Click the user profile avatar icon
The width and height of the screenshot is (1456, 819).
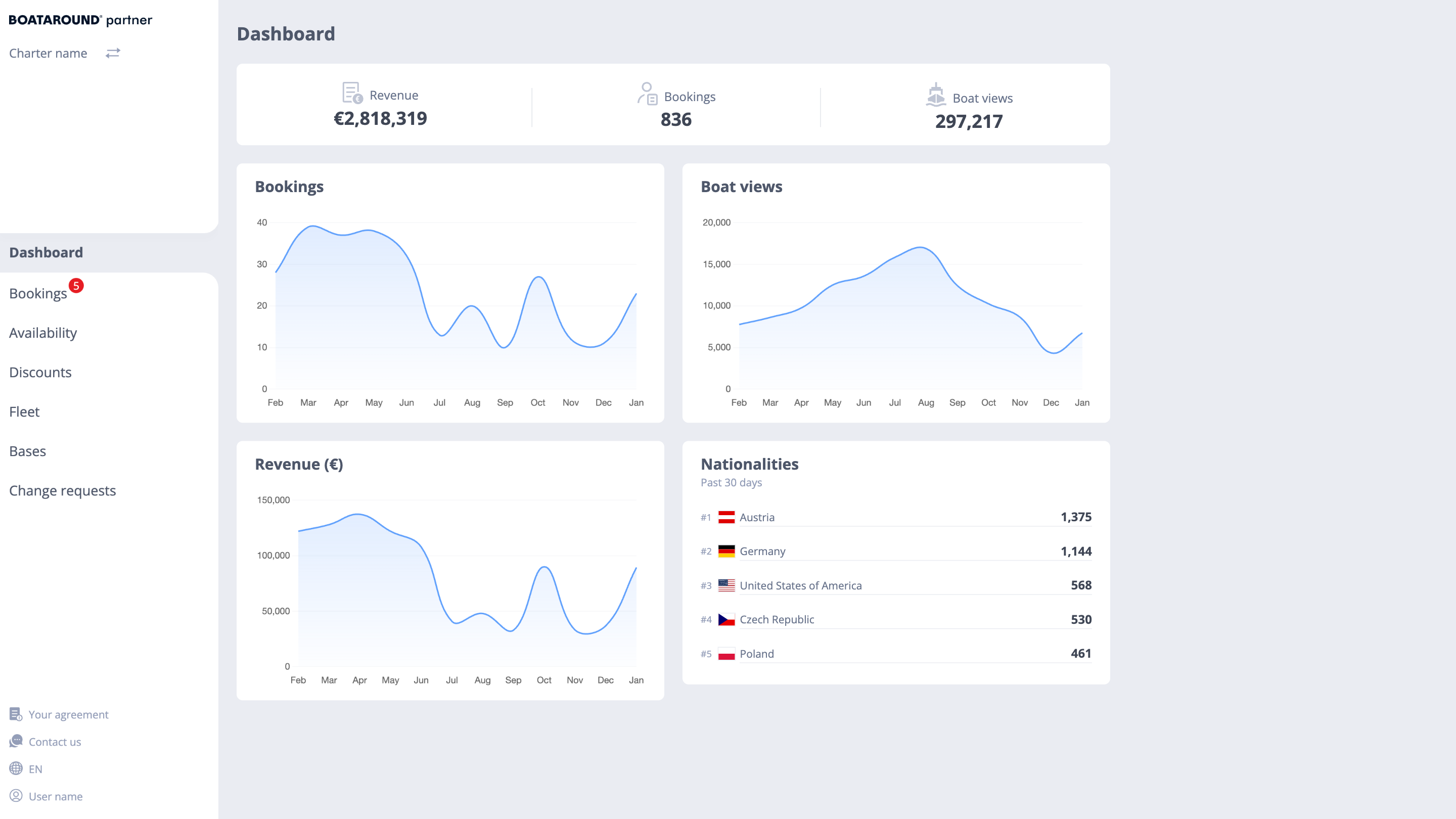coord(16,796)
